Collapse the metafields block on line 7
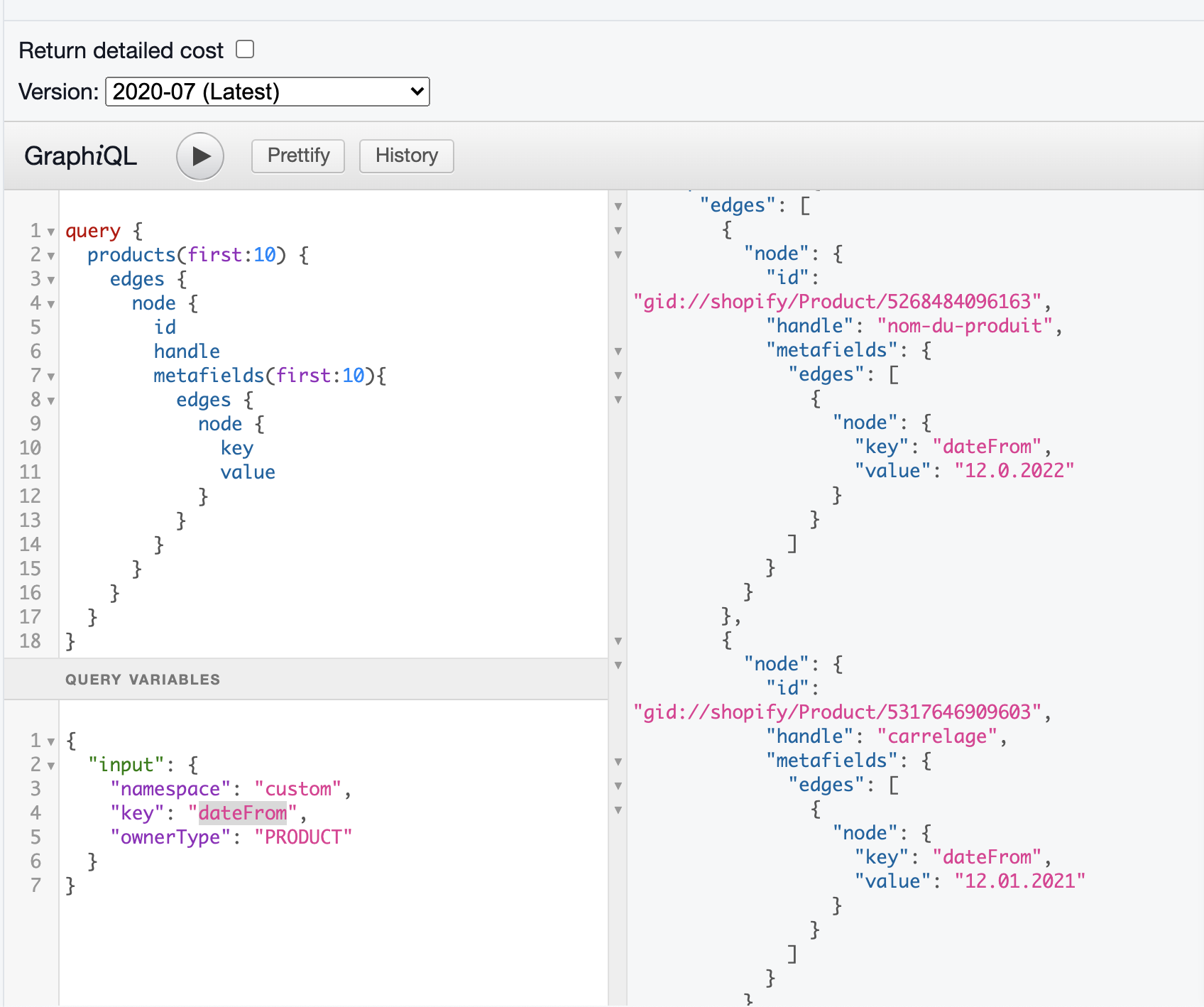The height and width of the screenshot is (1007, 1204). click(x=50, y=376)
